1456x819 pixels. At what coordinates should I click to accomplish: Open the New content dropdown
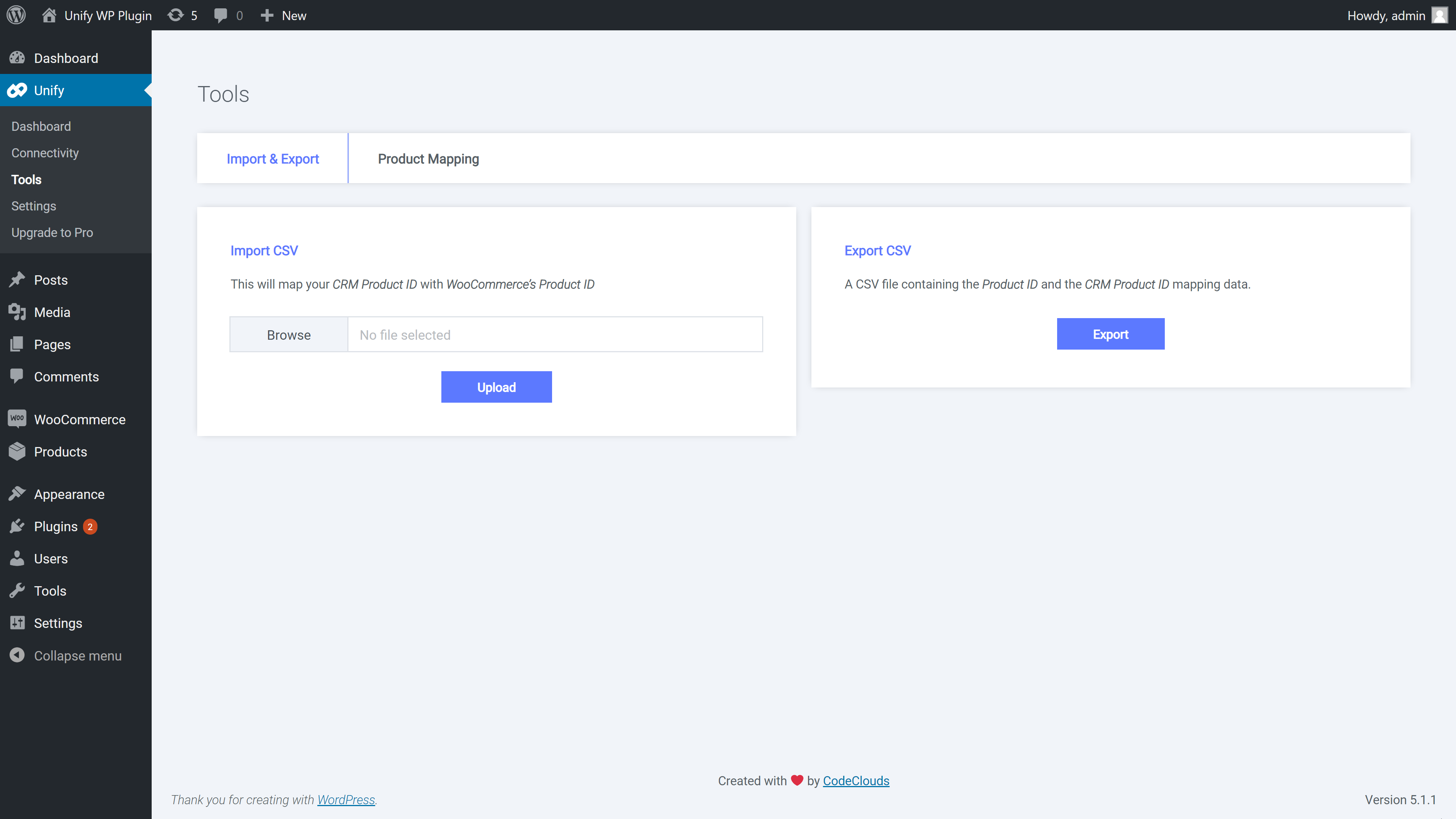pyautogui.click(x=284, y=15)
